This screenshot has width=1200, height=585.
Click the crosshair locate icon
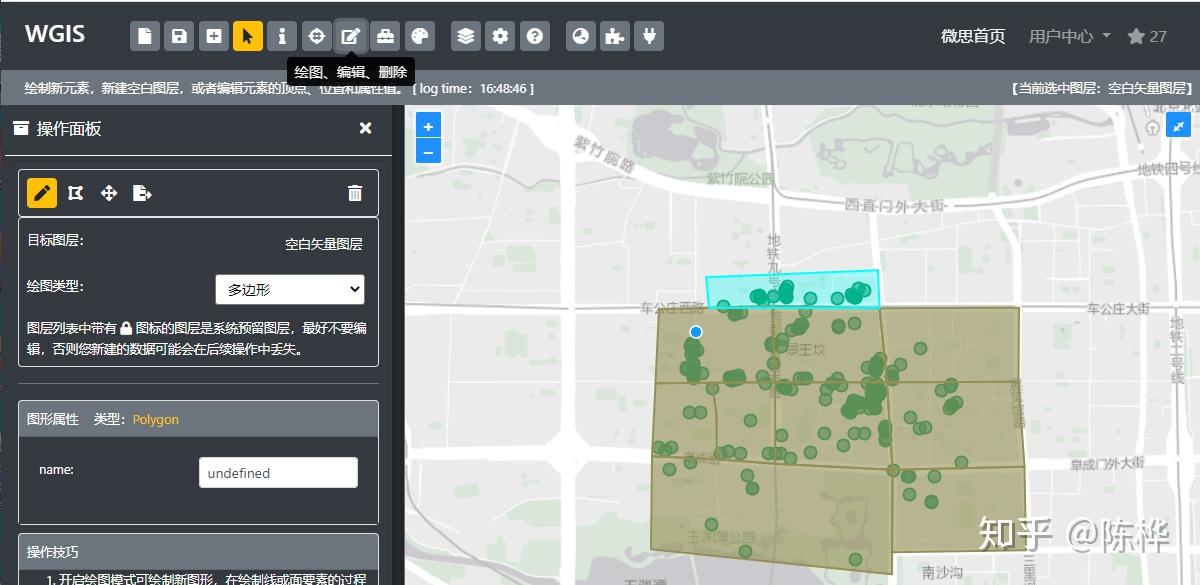click(x=316, y=36)
